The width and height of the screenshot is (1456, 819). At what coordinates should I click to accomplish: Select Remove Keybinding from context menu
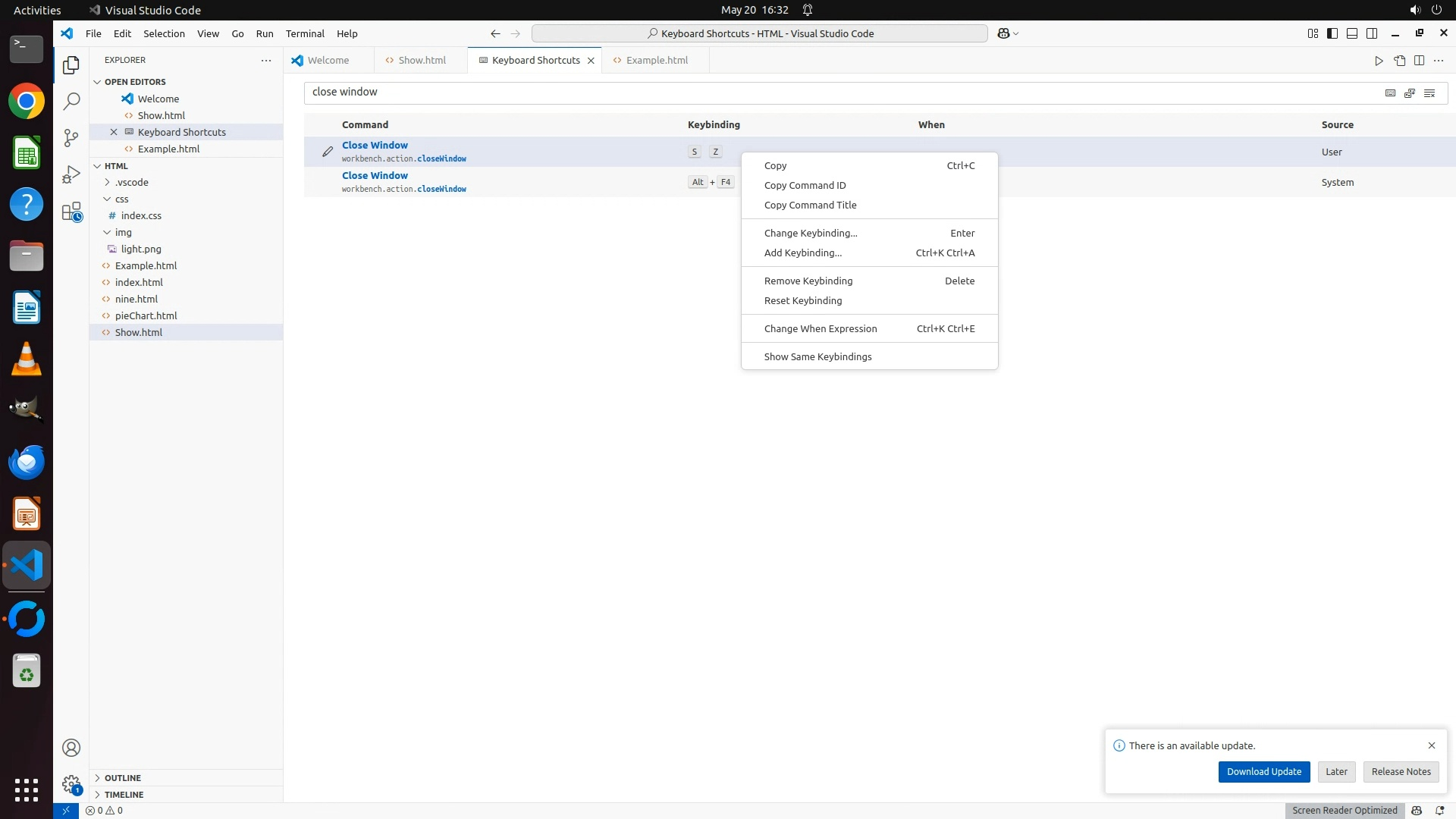click(808, 281)
